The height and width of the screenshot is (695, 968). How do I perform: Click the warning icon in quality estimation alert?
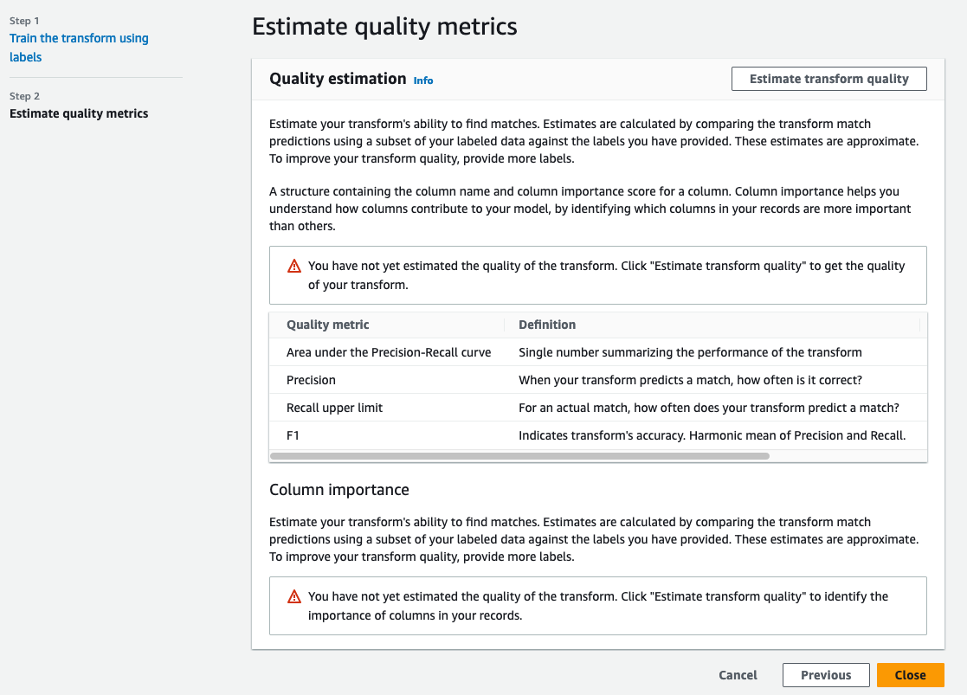tap(294, 266)
